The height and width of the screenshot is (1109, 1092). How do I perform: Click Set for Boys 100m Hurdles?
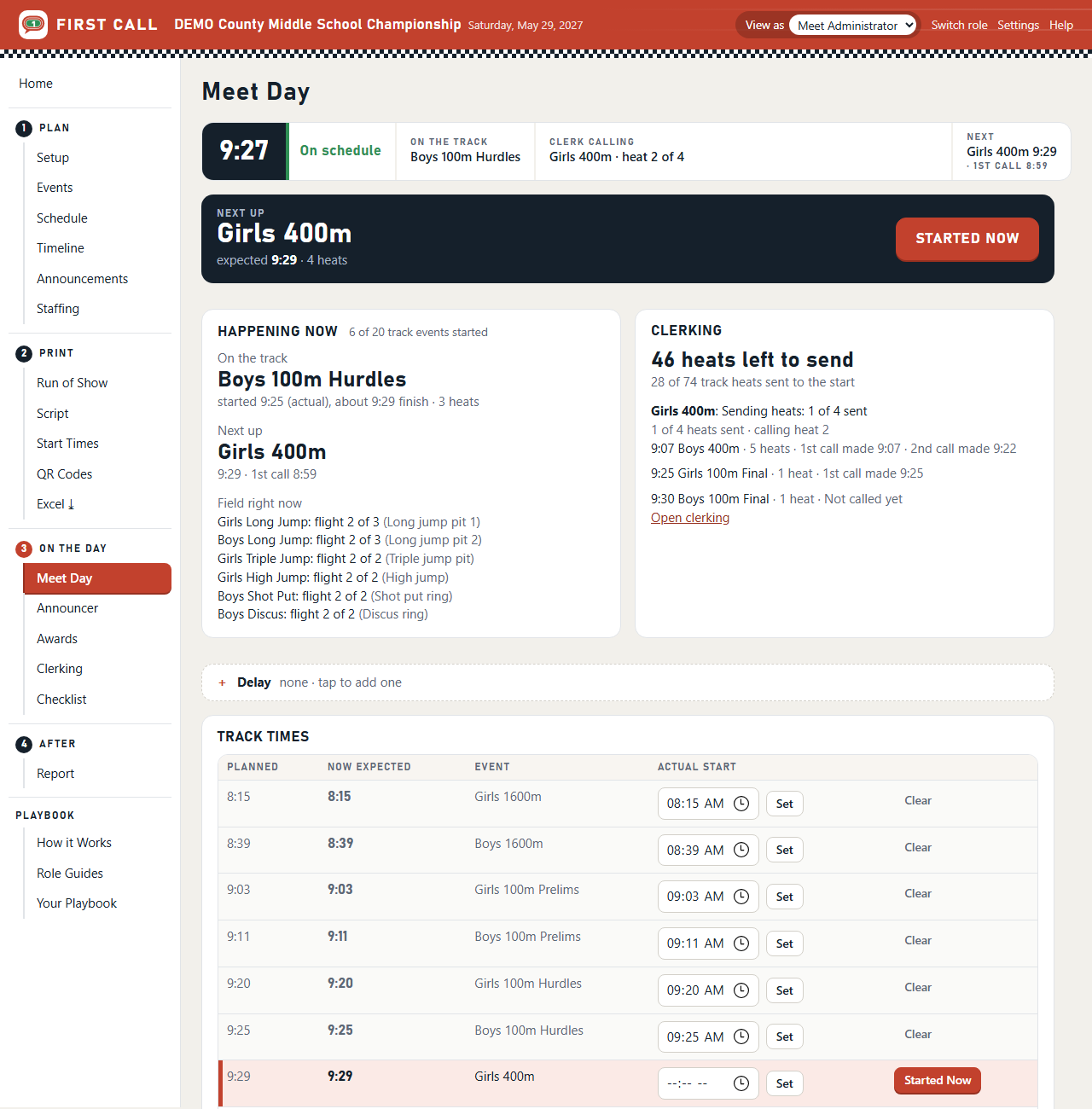click(x=785, y=1036)
